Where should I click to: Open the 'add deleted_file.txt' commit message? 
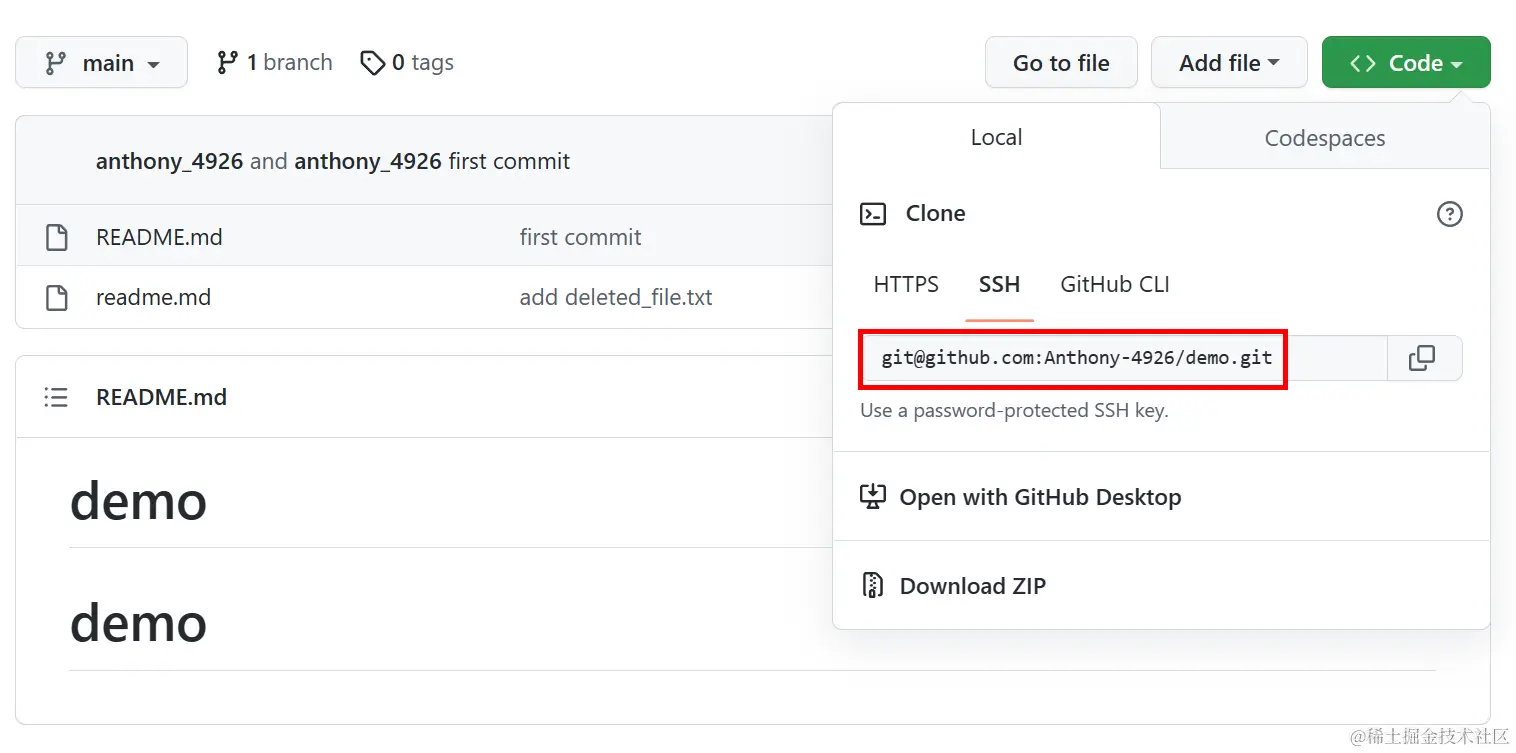pos(616,297)
